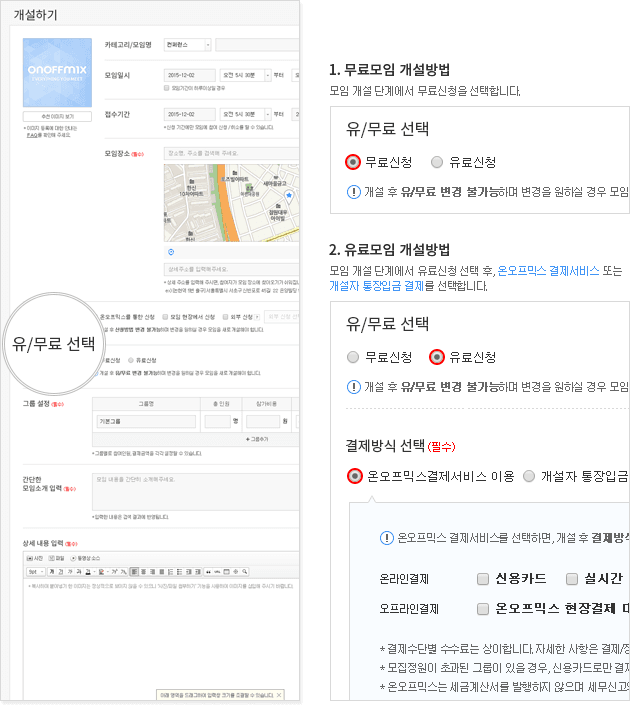
Task: Click the total headcount field before 명
Action: (x=217, y=421)
